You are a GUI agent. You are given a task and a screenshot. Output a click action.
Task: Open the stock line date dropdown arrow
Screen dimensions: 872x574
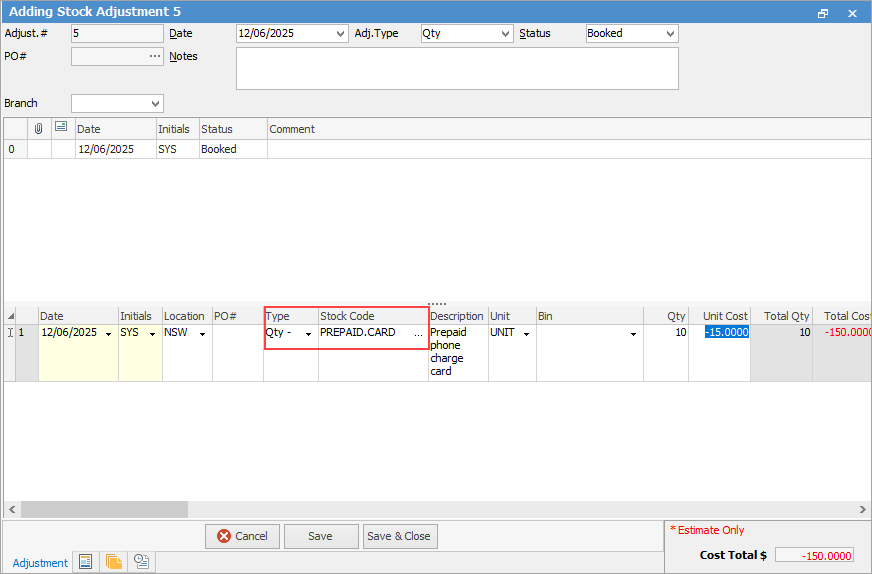point(108,334)
